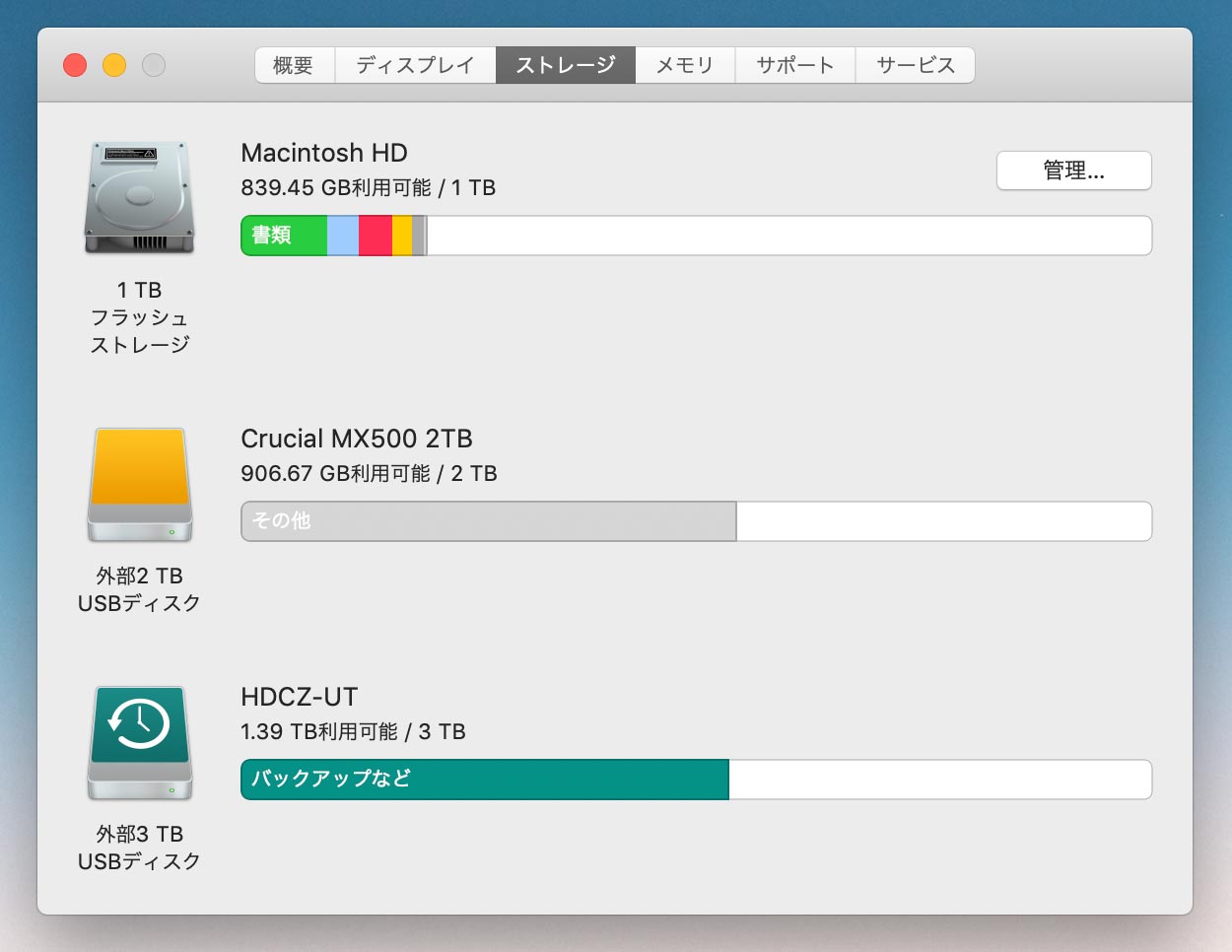The height and width of the screenshot is (952, 1232).
Task: Open the サポート tab
Action: [795, 65]
